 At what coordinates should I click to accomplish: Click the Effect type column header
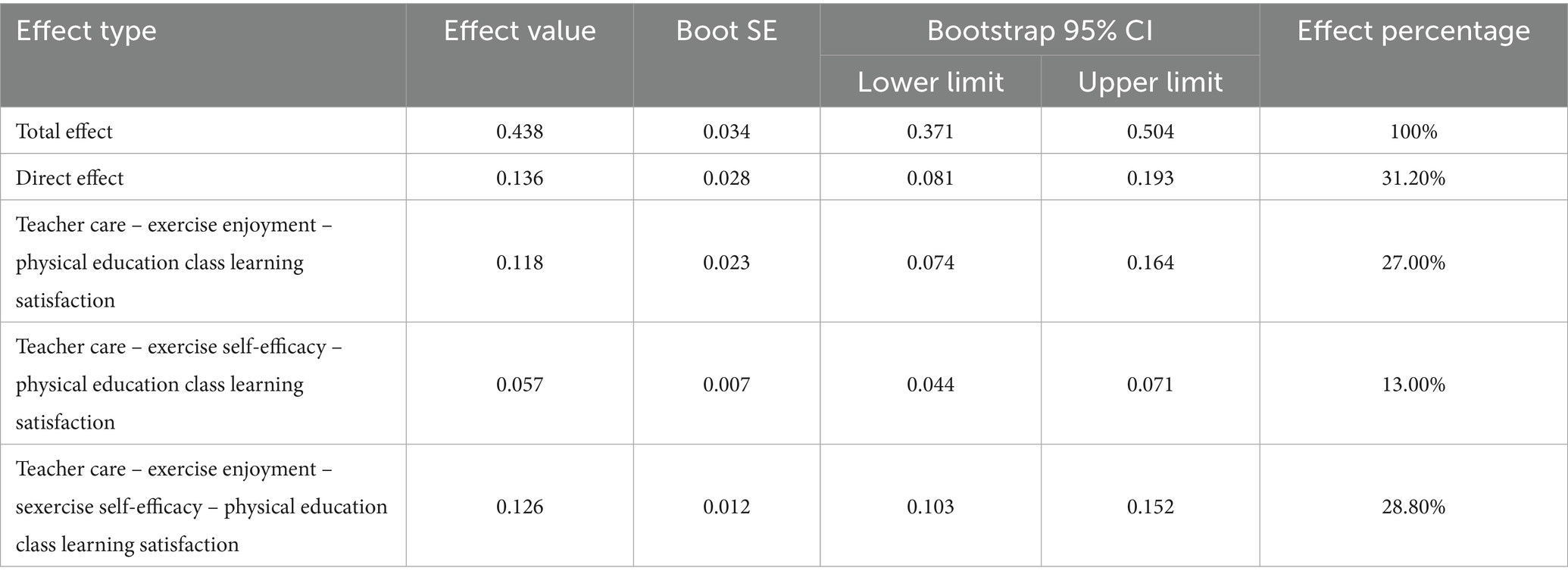click(86, 31)
